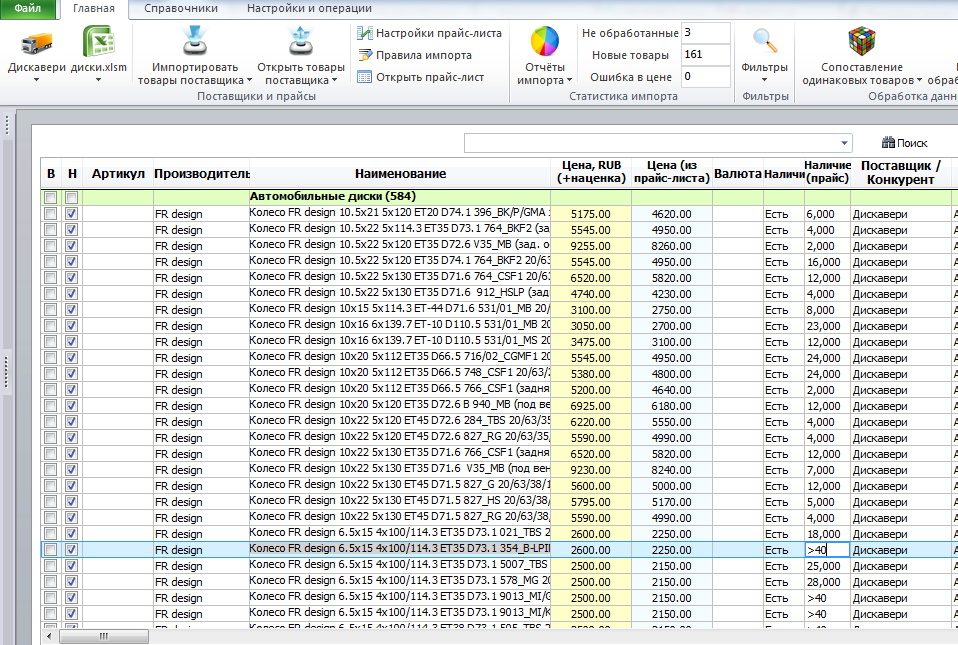This screenshot has height=645, width=958.
Task: Sort by Цена (из прайс-листа) column header
Action: 671,172
